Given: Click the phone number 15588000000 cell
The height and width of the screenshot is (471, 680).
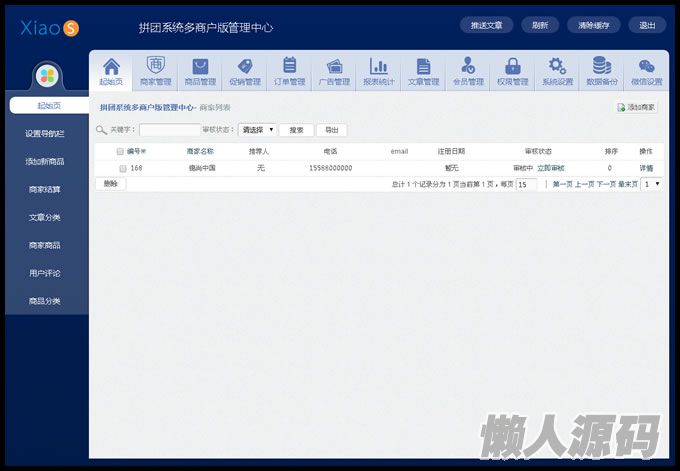Looking at the screenshot, I should click(x=330, y=168).
